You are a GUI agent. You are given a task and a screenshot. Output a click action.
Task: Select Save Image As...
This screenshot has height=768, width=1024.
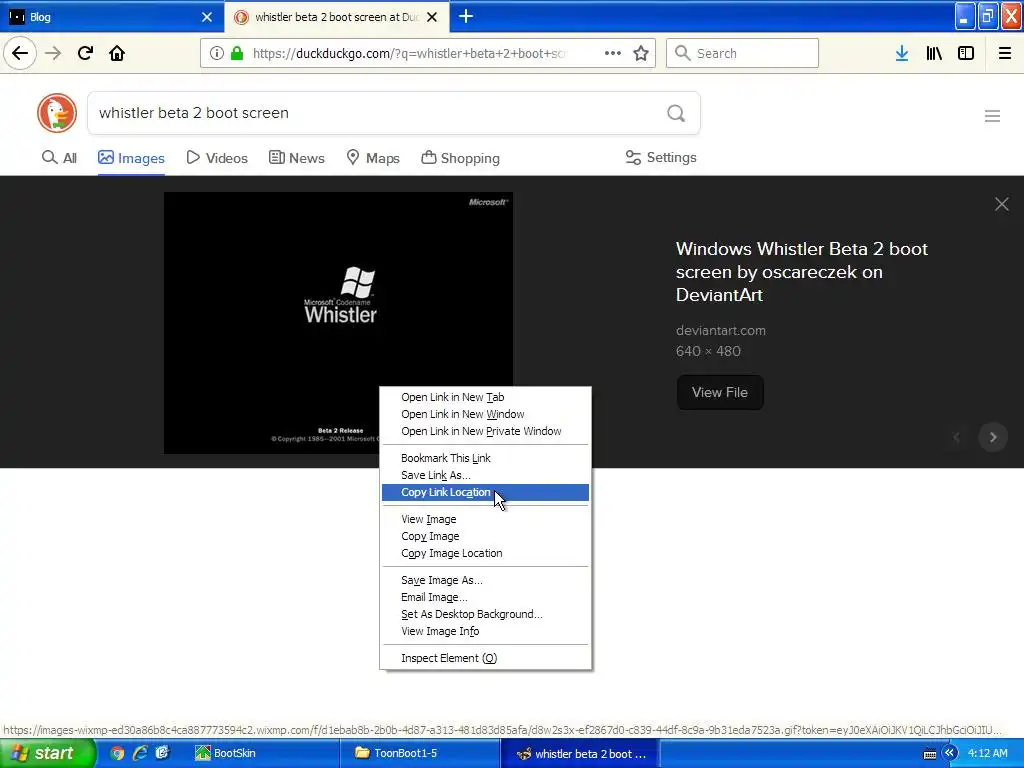pyautogui.click(x=485, y=580)
